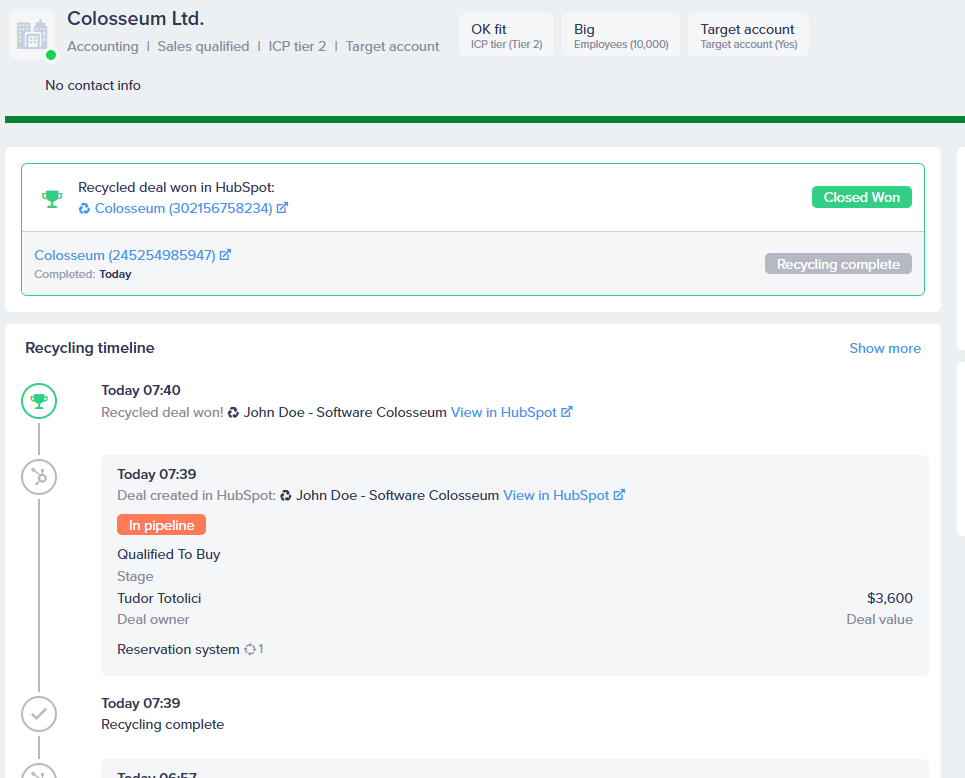Click the Reservation system text

(178, 649)
